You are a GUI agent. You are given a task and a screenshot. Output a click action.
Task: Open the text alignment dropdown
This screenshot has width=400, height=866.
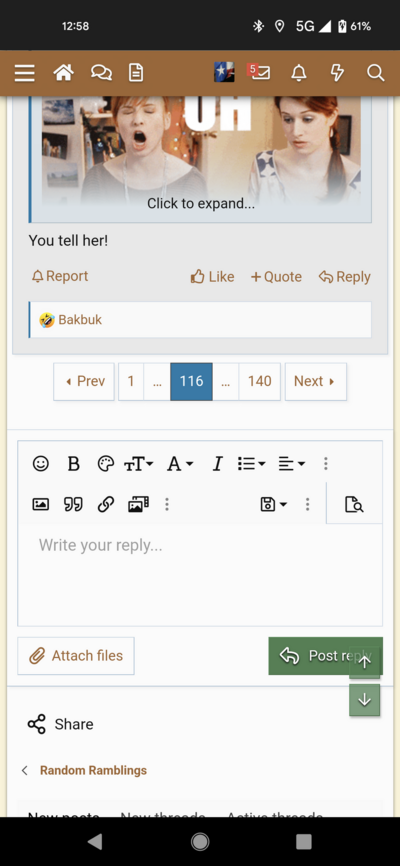coord(292,463)
